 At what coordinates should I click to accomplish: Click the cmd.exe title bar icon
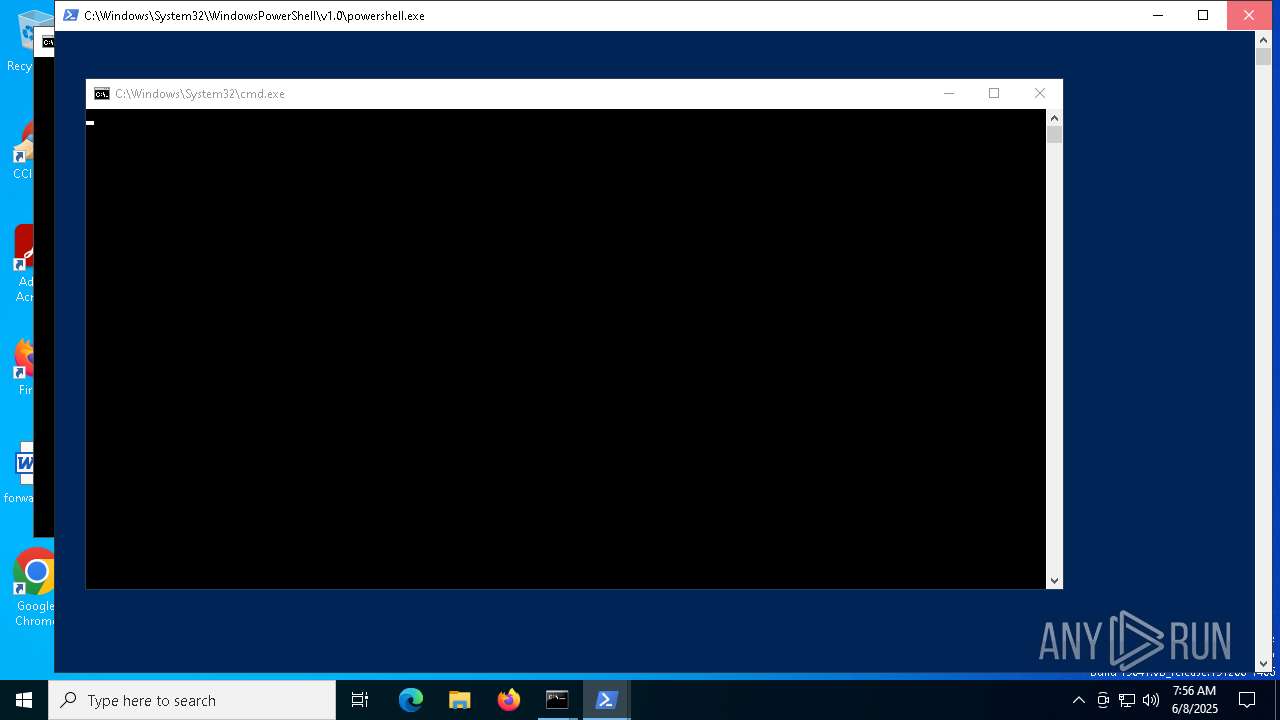click(x=101, y=94)
